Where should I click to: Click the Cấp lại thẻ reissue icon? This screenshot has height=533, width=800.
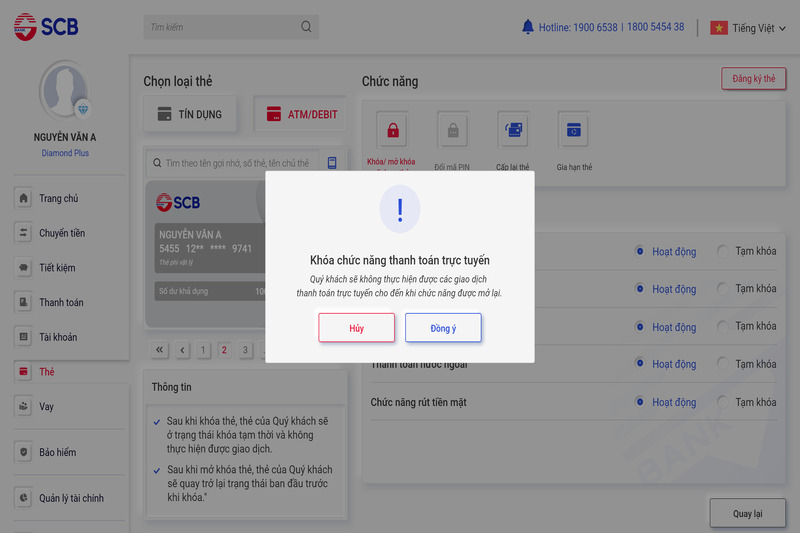coord(513,130)
